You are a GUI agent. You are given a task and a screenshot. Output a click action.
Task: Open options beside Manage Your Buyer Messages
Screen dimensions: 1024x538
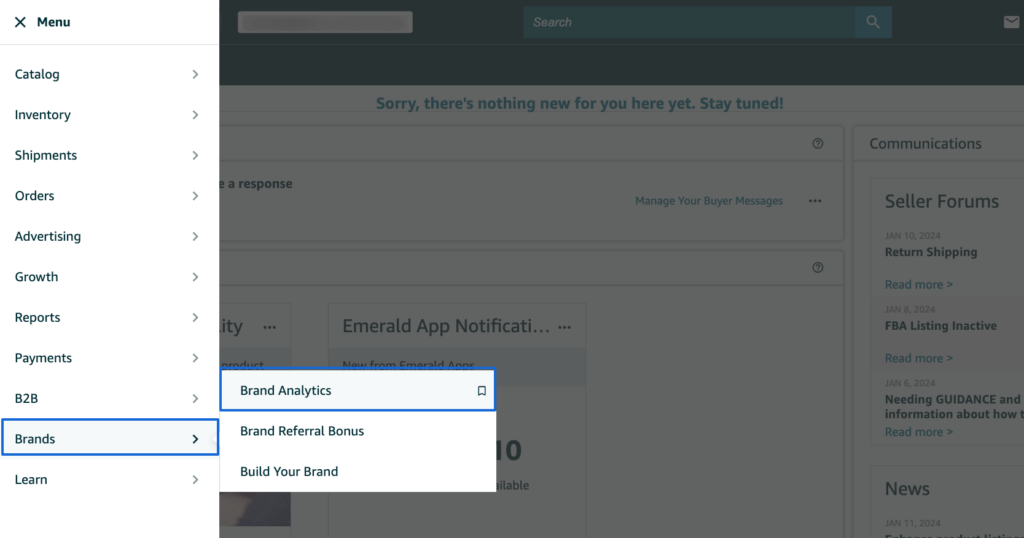coord(815,201)
